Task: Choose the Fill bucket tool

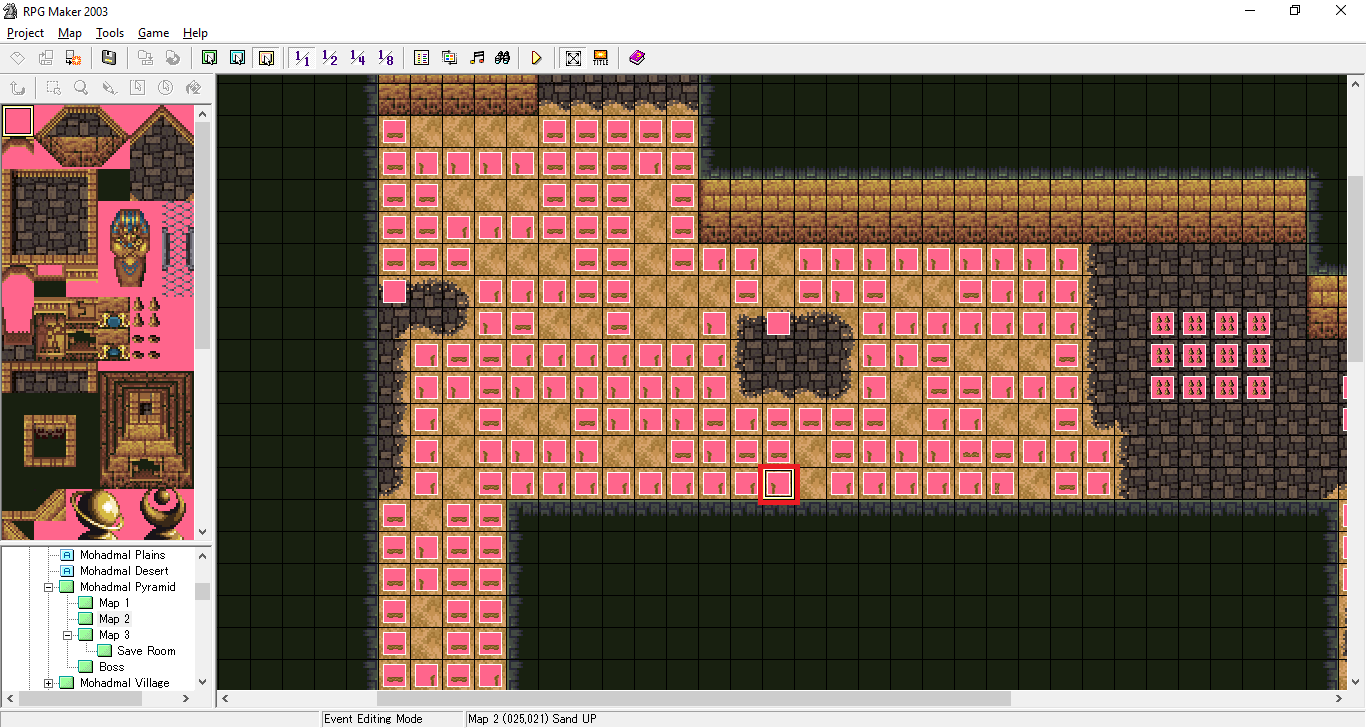Action: click(194, 87)
